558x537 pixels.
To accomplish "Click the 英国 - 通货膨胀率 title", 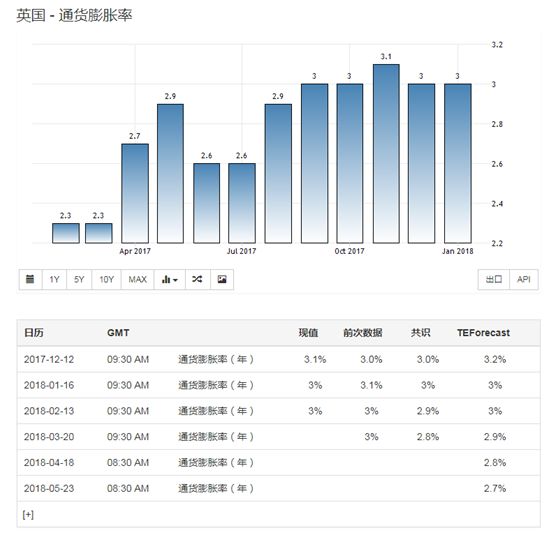I will point(74,16).
